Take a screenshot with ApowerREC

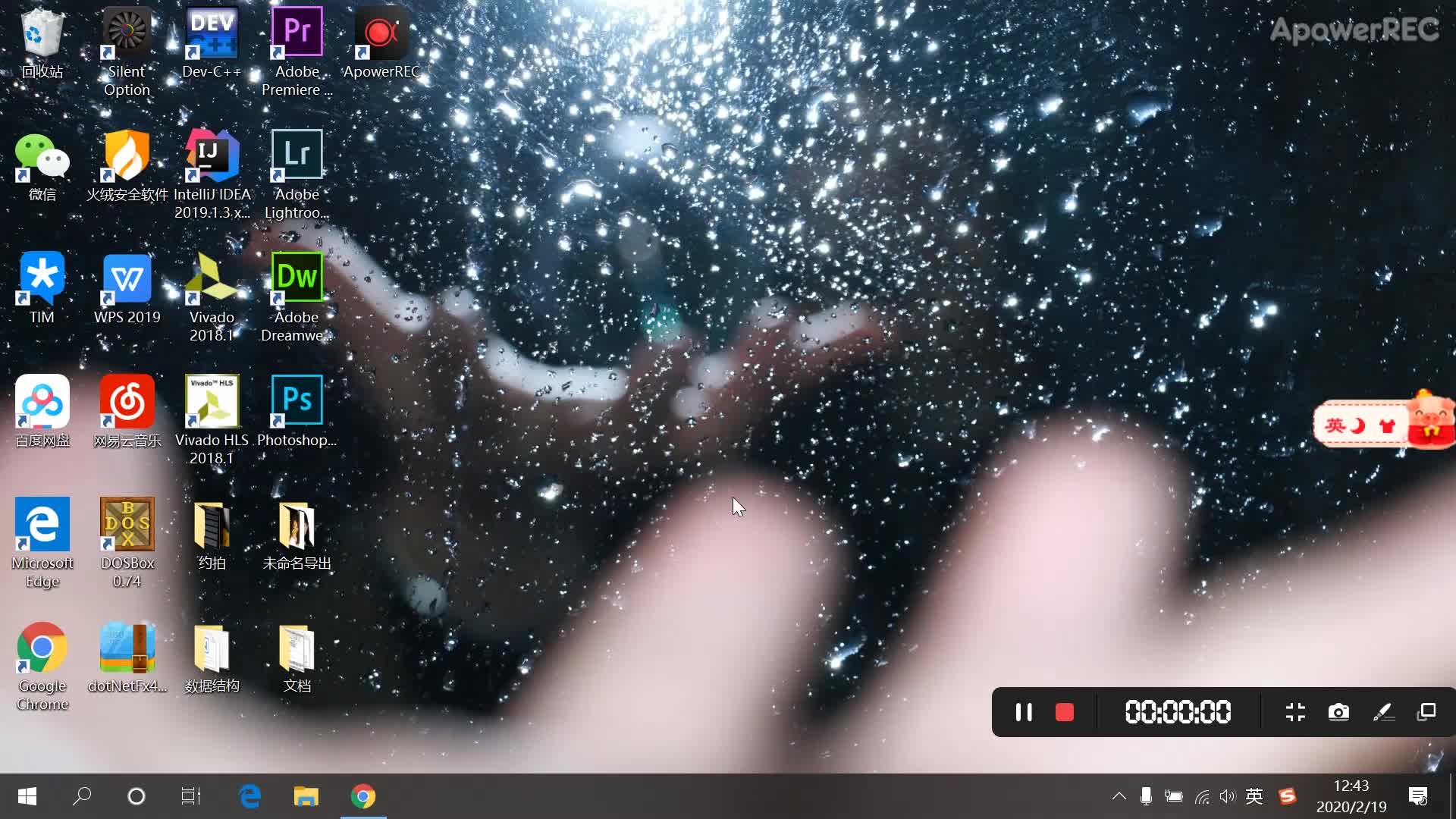pyautogui.click(x=1339, y=712)
